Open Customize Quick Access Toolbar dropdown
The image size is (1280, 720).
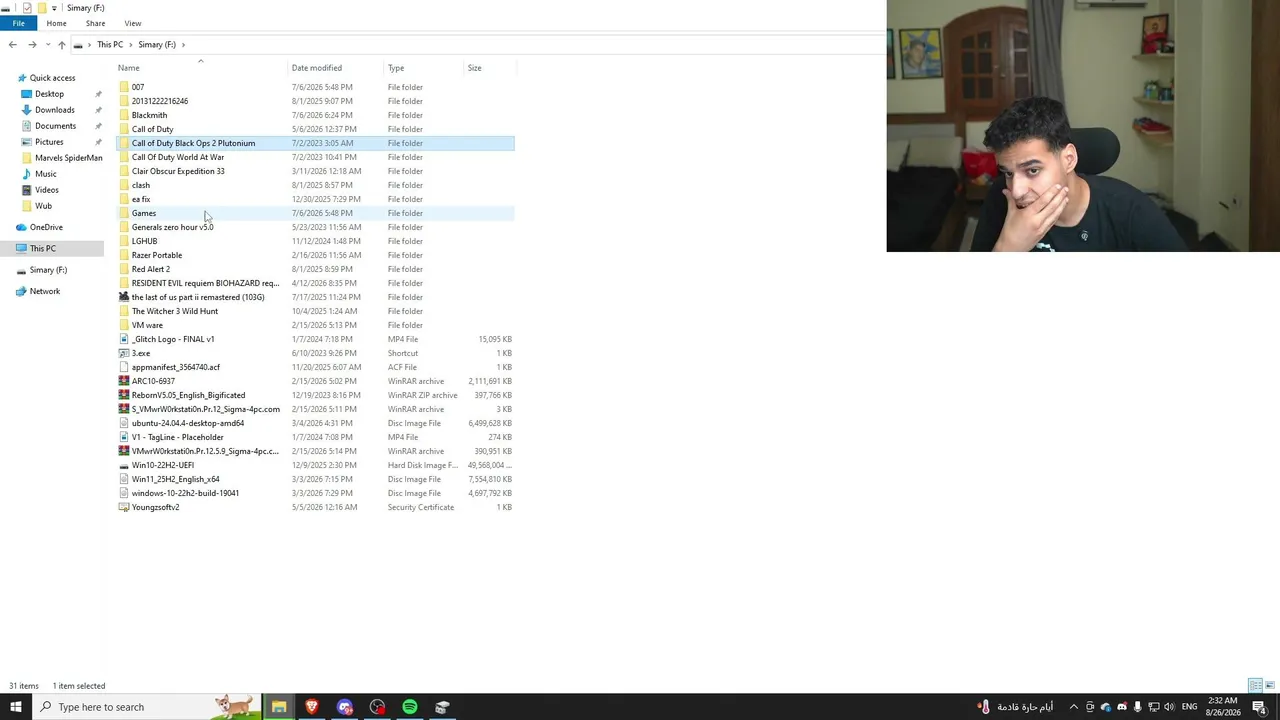[x=54, y=8]
